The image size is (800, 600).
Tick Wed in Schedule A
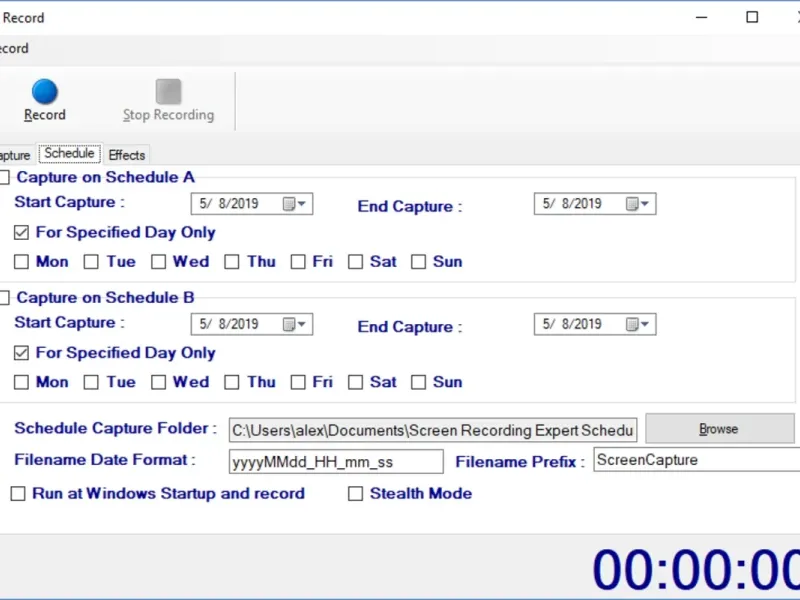[159, 262]
